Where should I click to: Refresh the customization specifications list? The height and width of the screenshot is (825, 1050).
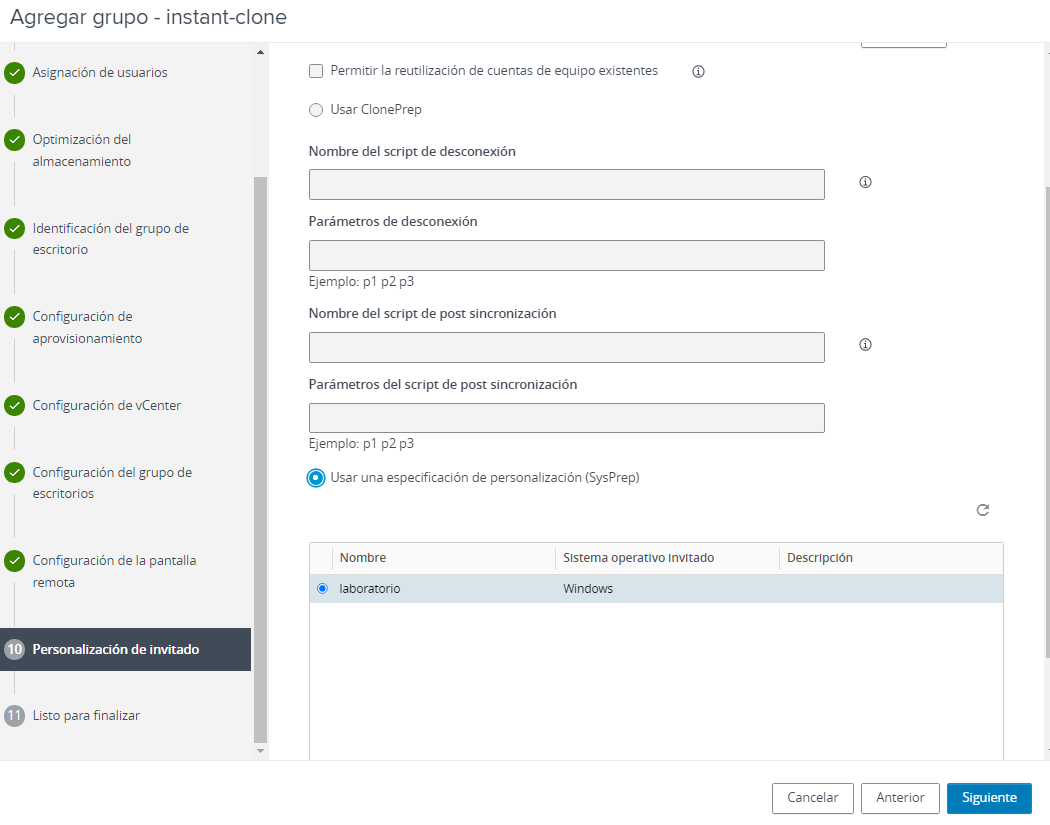(x=983, y=510)
